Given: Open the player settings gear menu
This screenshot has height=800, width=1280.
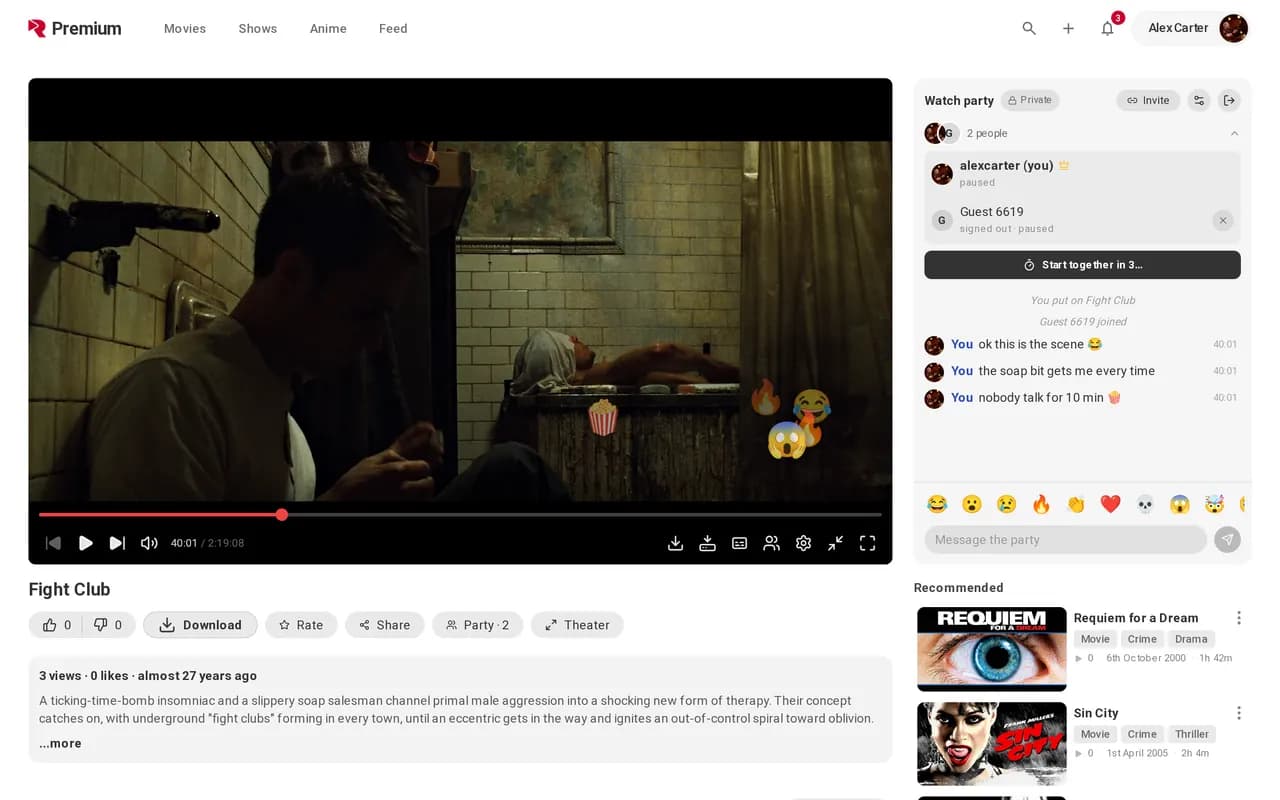Looking at the screenshot, I should (803, 543).
